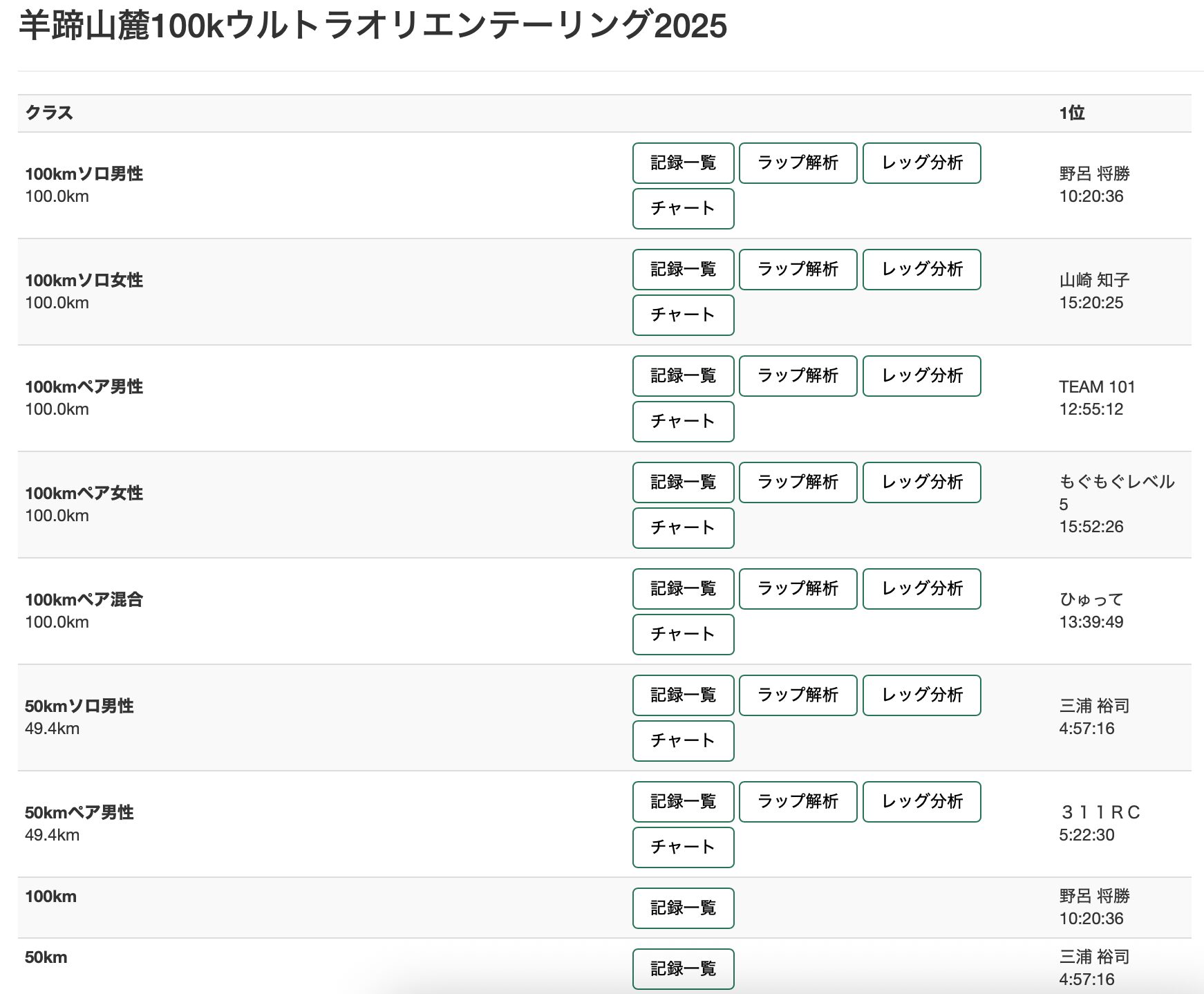Click 記録一覧 for 50kmペア男性
This screenshot has height=994, width=1204.
(683, 802)
